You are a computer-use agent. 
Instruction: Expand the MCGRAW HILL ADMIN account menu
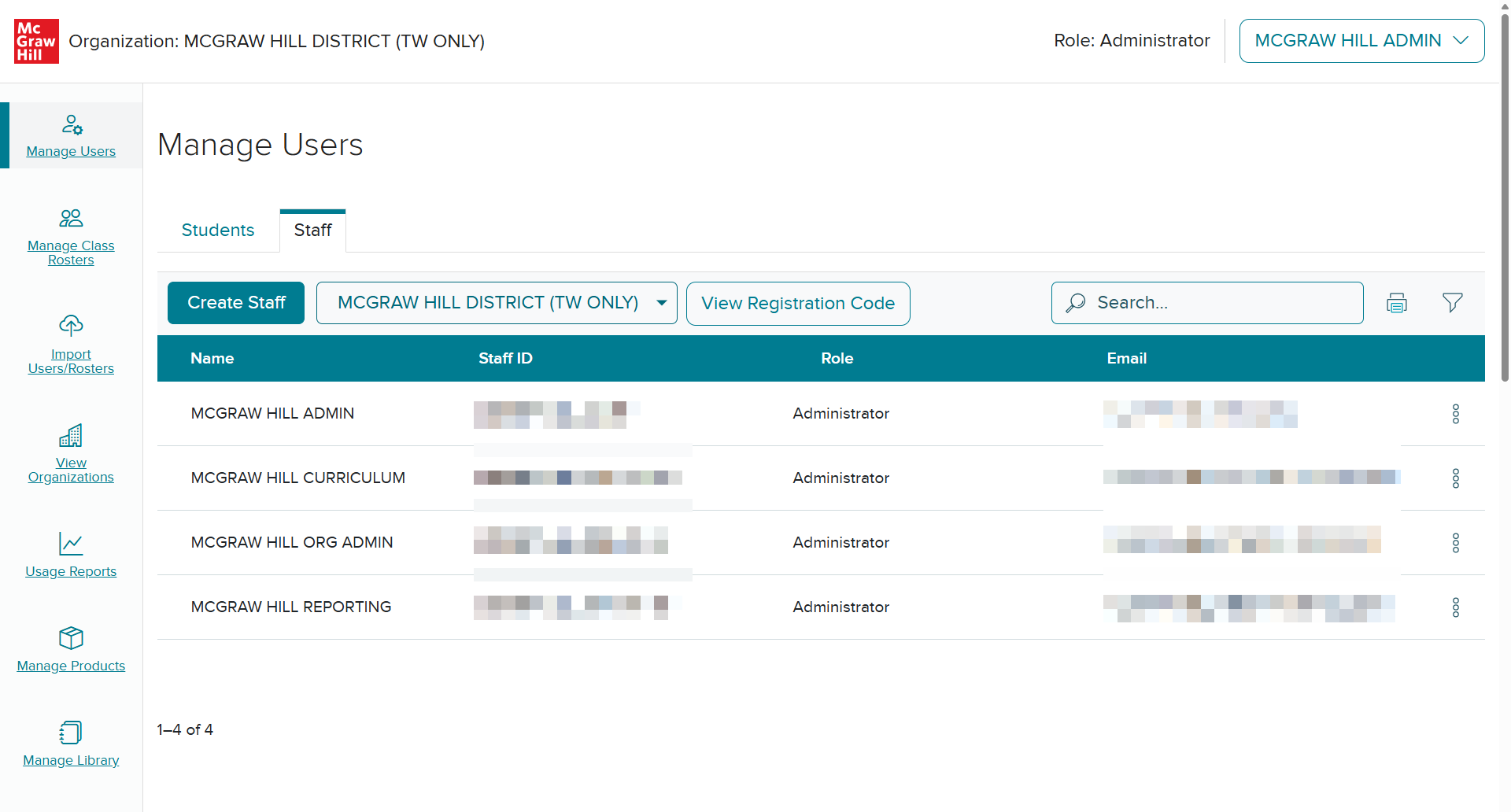(x=1361, y=41)
